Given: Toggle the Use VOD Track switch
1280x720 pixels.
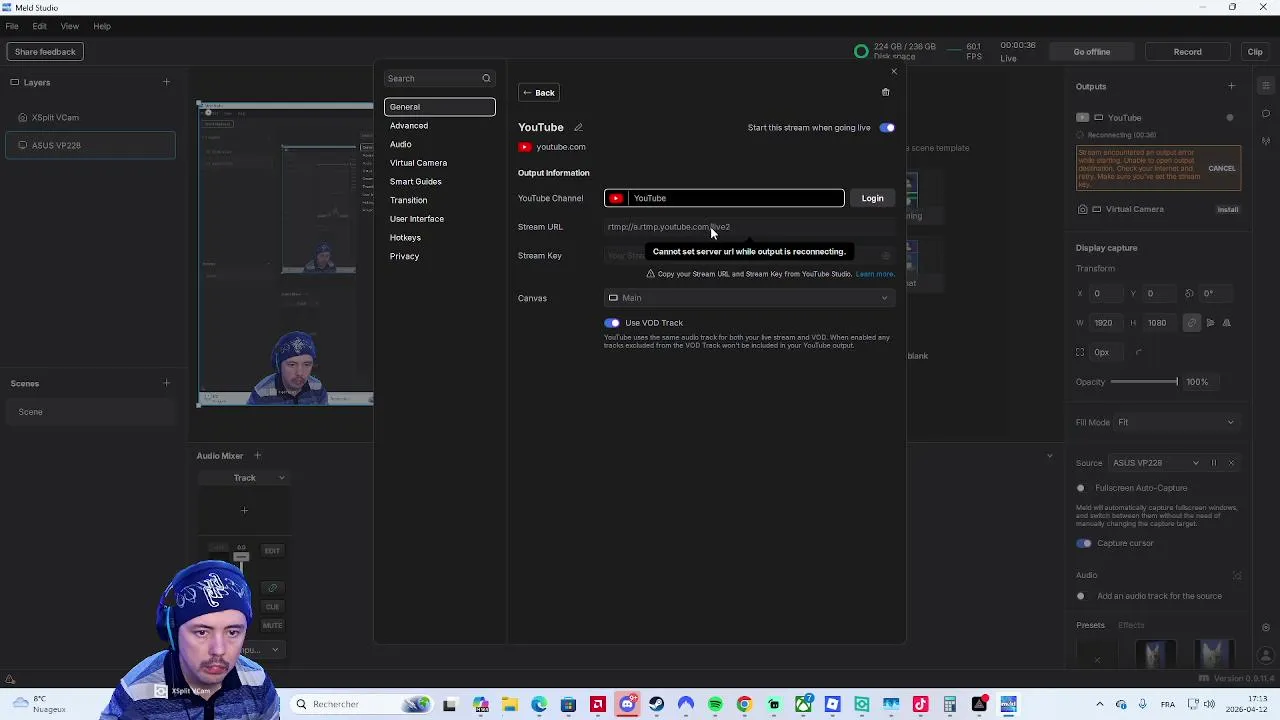Looking at the screenshot, I should pos(612,323).
